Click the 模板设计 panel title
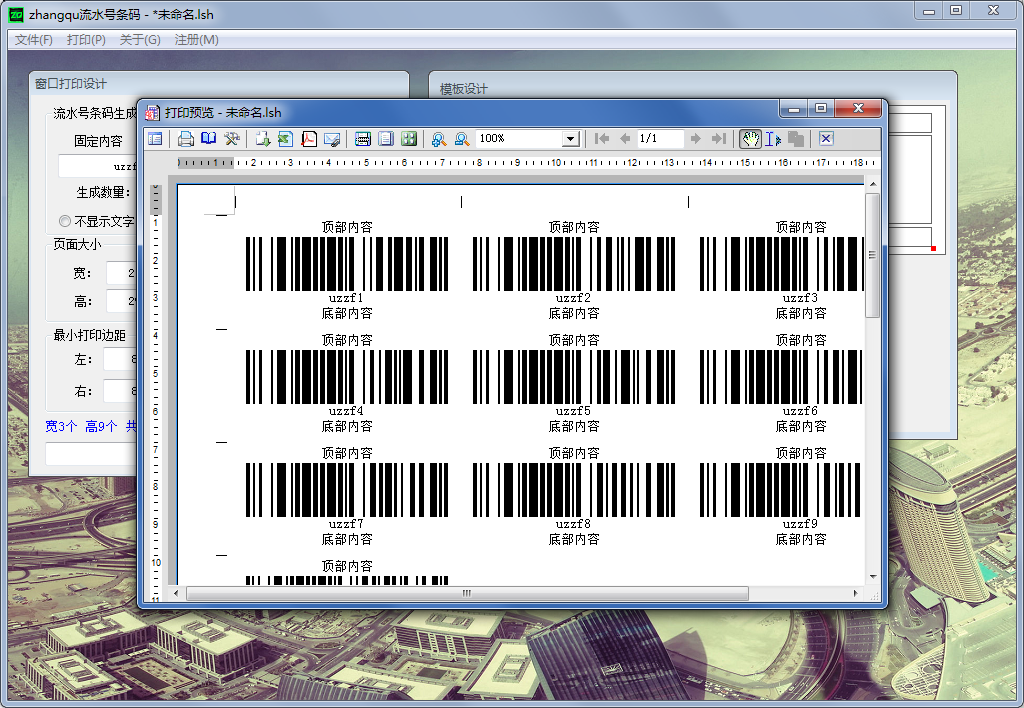 tap(464, 89)
